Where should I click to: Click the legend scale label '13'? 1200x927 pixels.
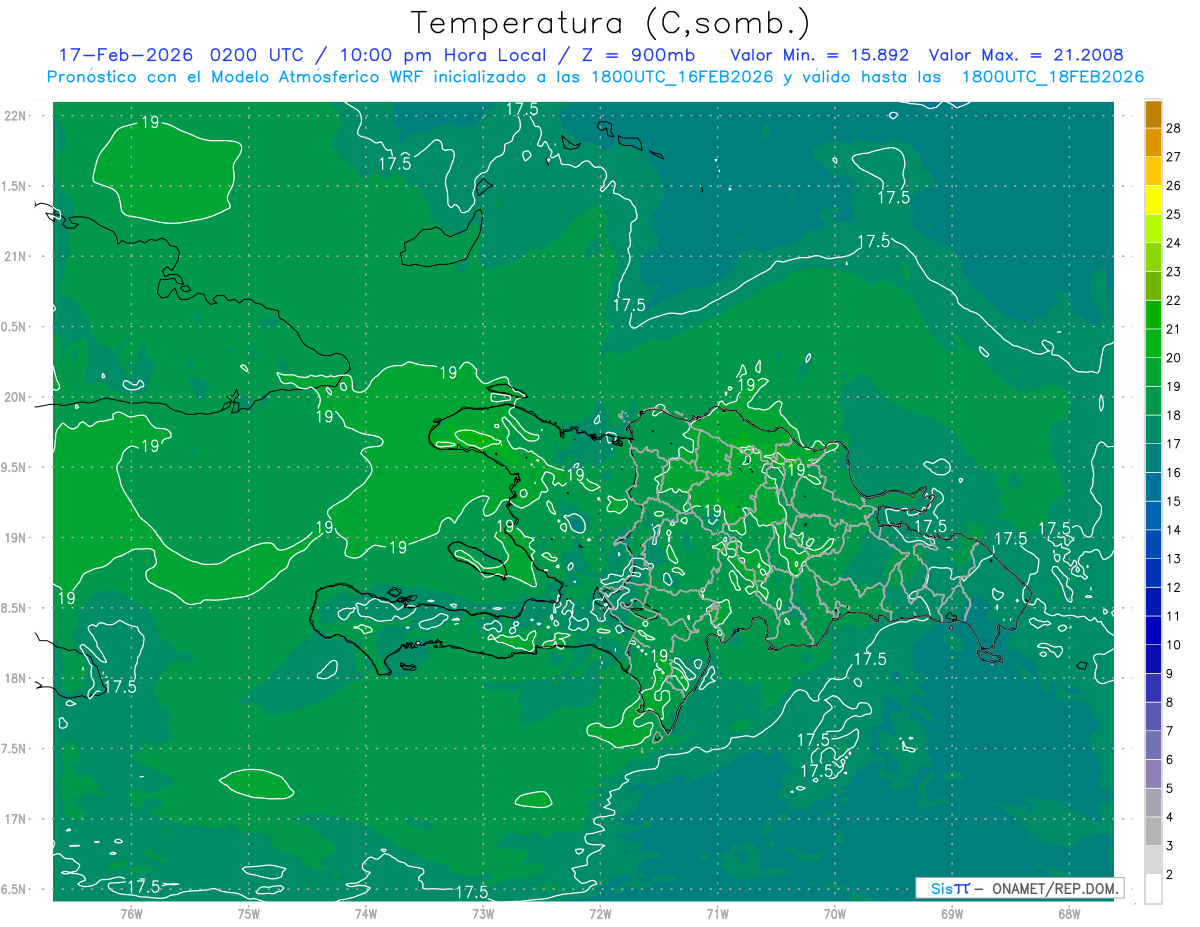[x=1174, y=558]
